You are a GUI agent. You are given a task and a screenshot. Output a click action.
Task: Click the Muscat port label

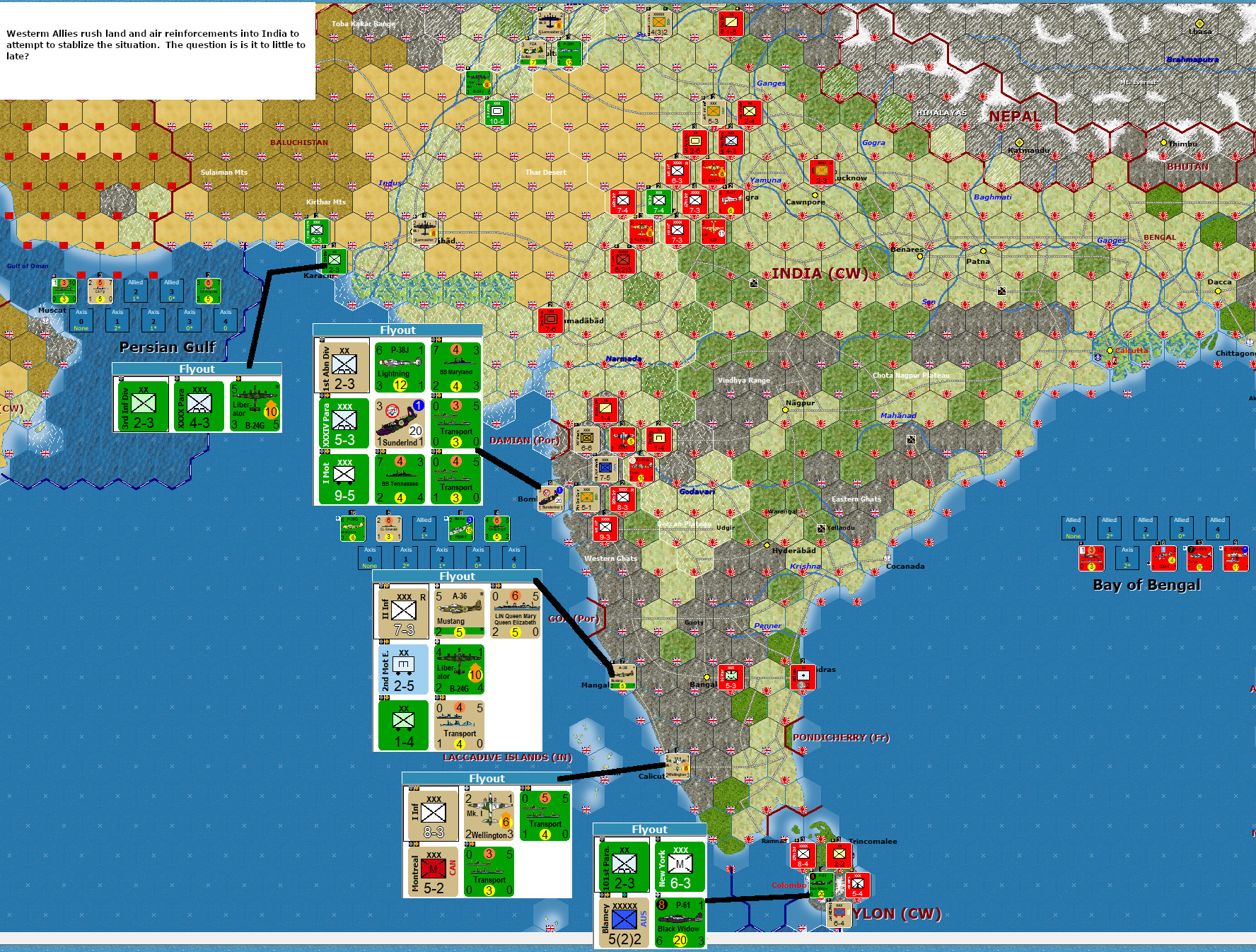(52, 310)
